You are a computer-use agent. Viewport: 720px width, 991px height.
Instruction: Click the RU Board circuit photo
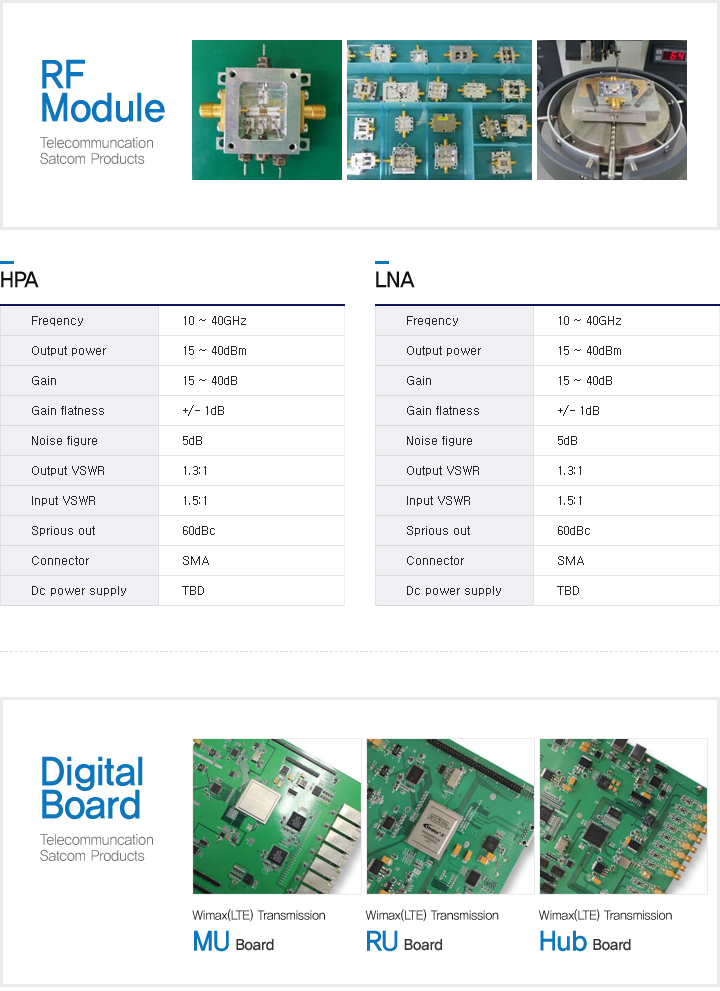pos(450,816)
